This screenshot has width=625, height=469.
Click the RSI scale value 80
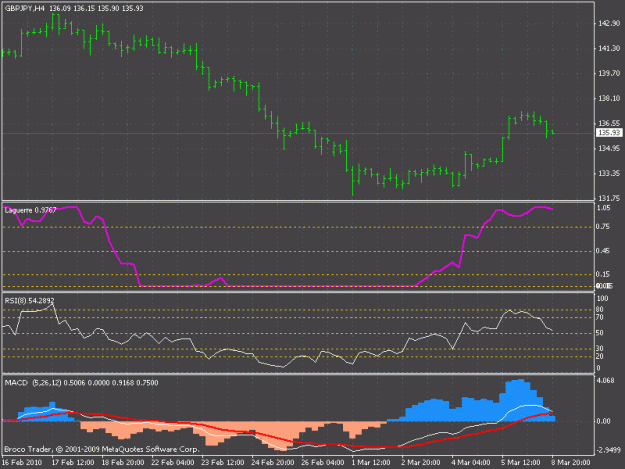[x=600, y=310]
